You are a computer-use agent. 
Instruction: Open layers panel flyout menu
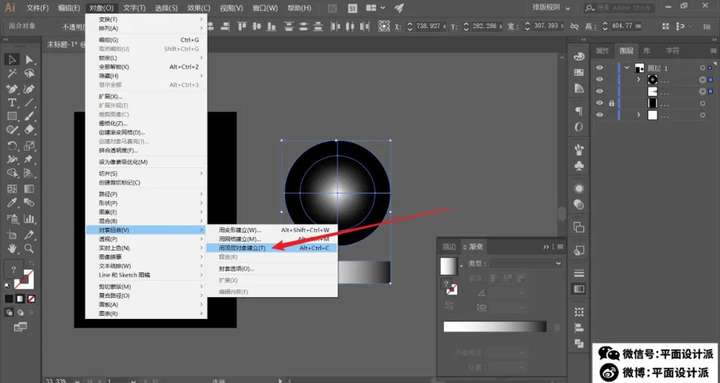coord(713,51)
